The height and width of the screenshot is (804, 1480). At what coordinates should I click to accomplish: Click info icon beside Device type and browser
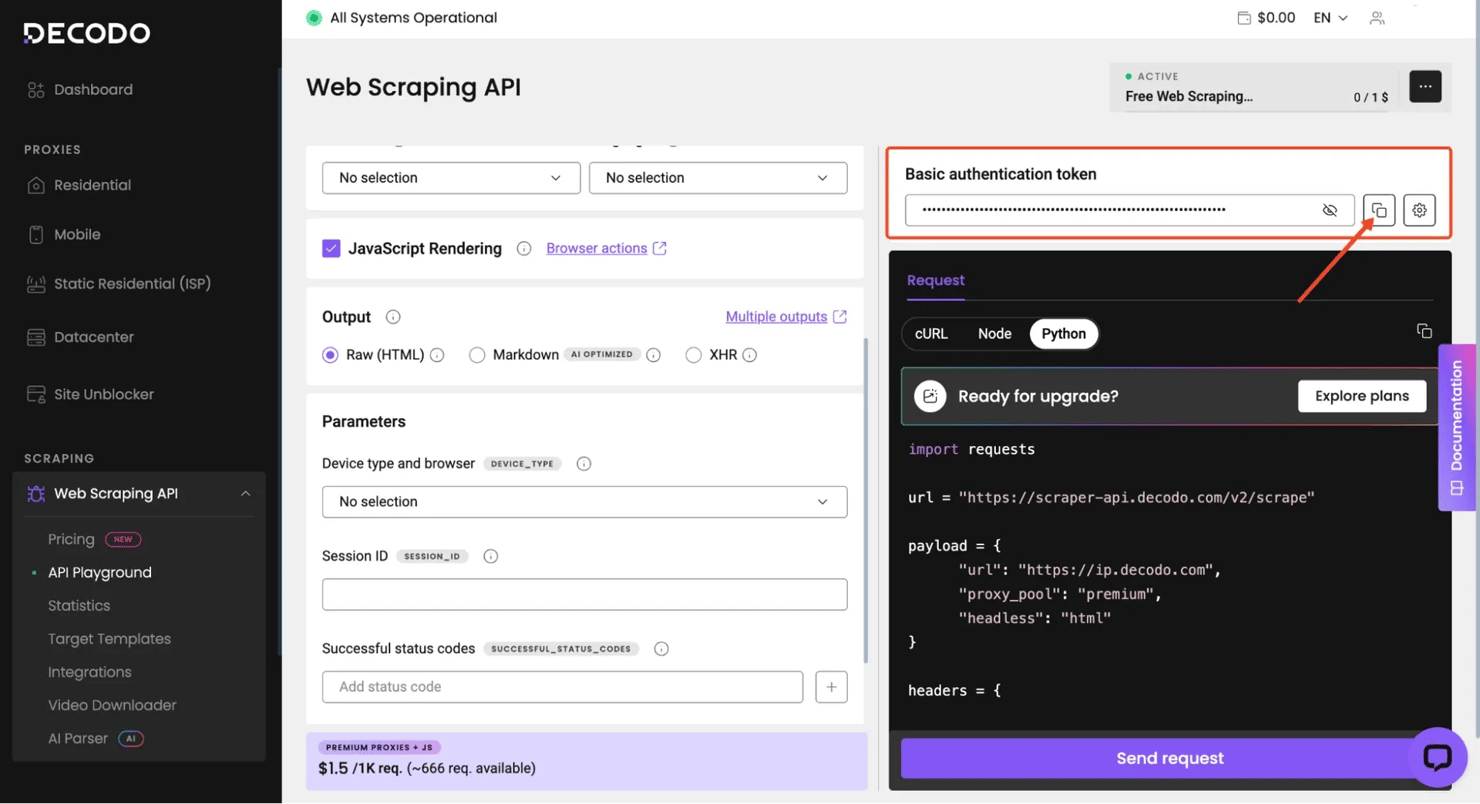(584, 464)
